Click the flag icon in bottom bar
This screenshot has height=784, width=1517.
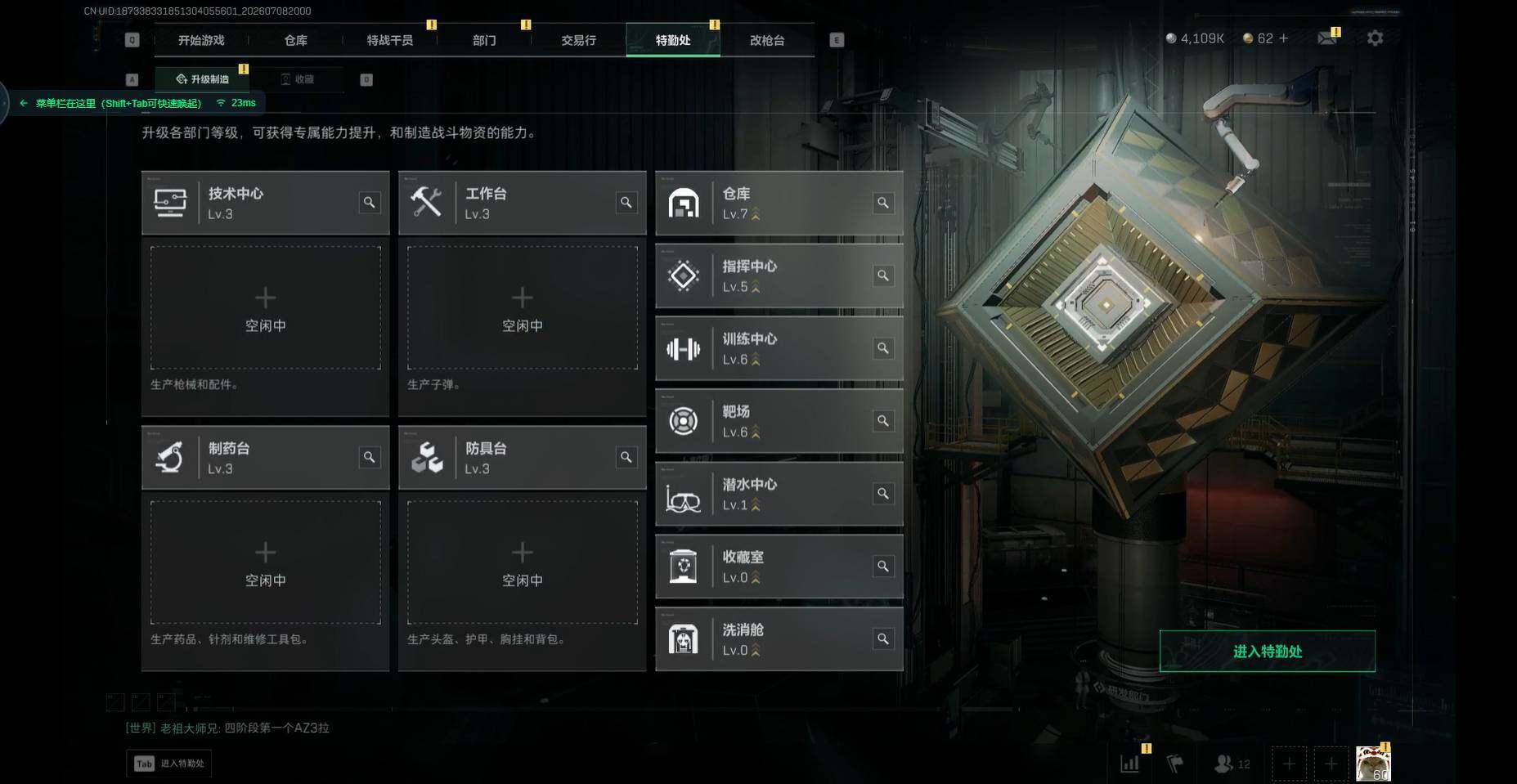(x=1174, y=764)
